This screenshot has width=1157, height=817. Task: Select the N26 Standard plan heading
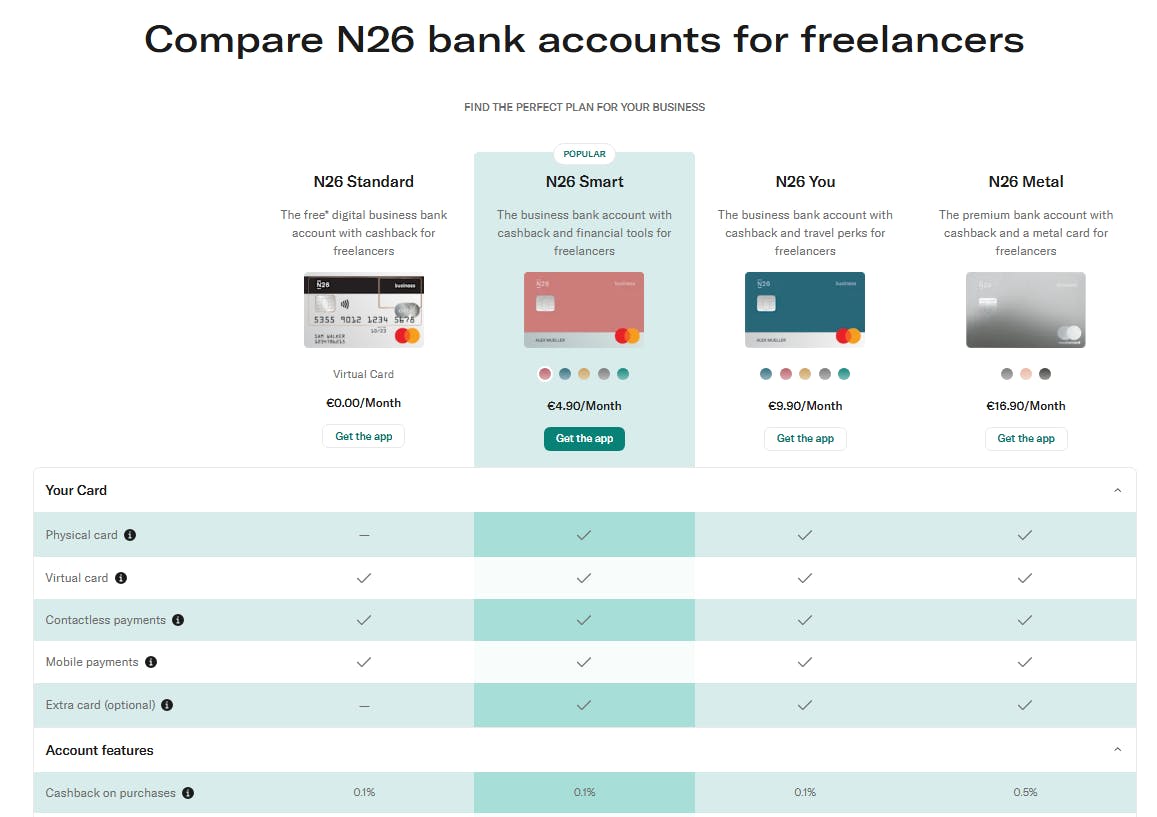pos(363,182)
